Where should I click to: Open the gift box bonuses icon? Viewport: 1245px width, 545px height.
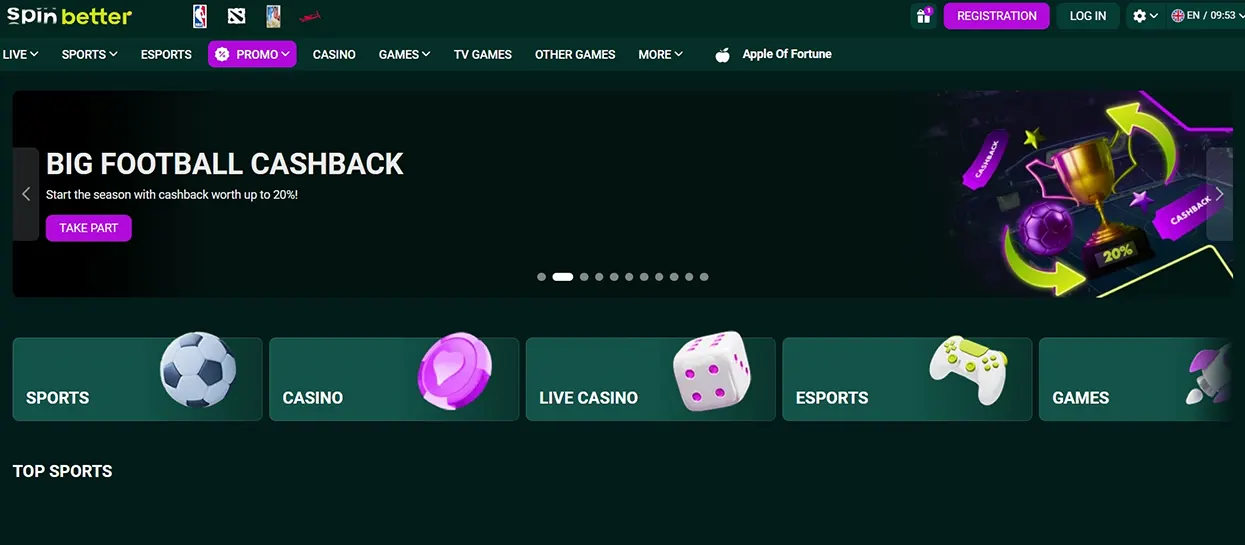pyautogui.click(x=923, y=16)
